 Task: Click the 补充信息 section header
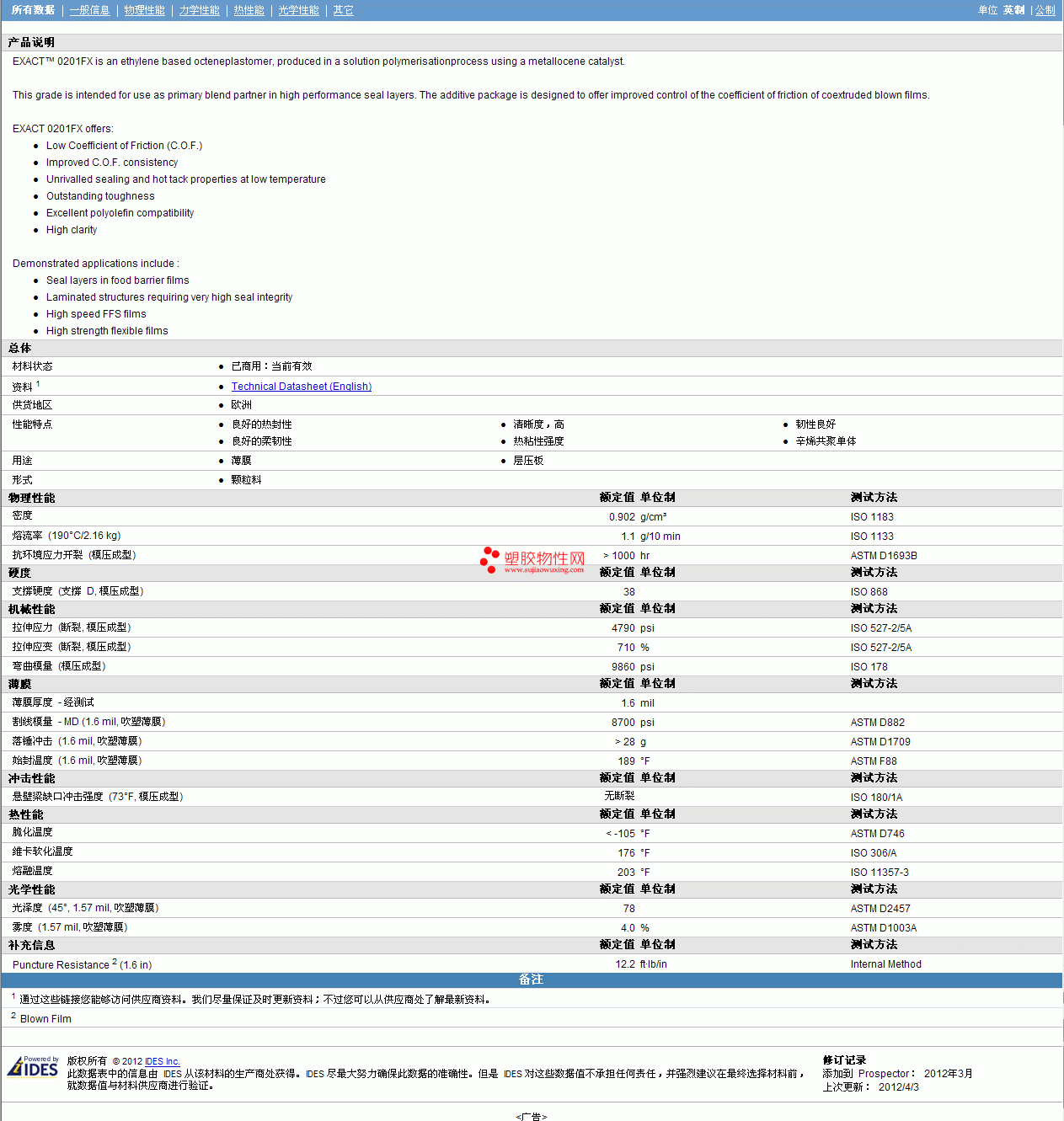[32, 945]
